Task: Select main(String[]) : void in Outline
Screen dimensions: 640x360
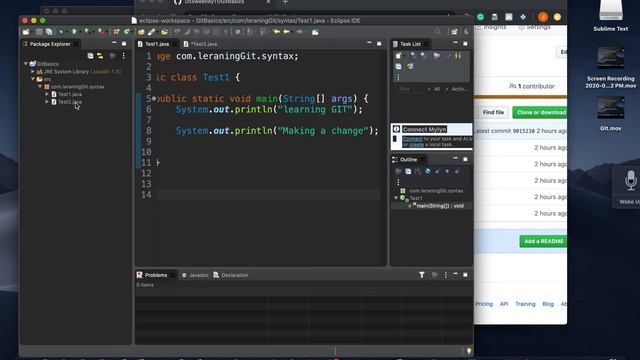Action: (440, 206)
